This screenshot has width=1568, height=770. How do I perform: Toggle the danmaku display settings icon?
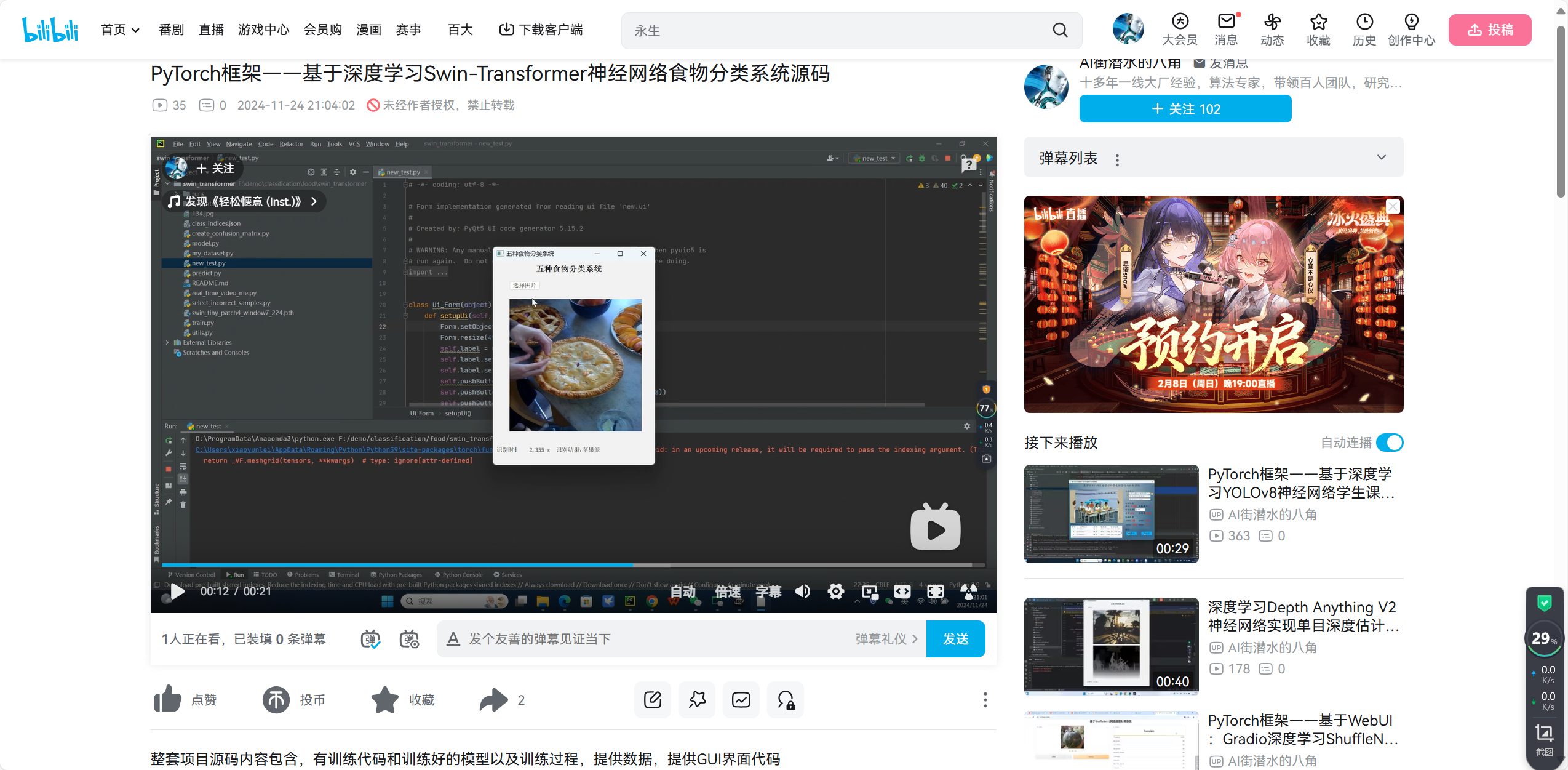(x=408, y=638)
